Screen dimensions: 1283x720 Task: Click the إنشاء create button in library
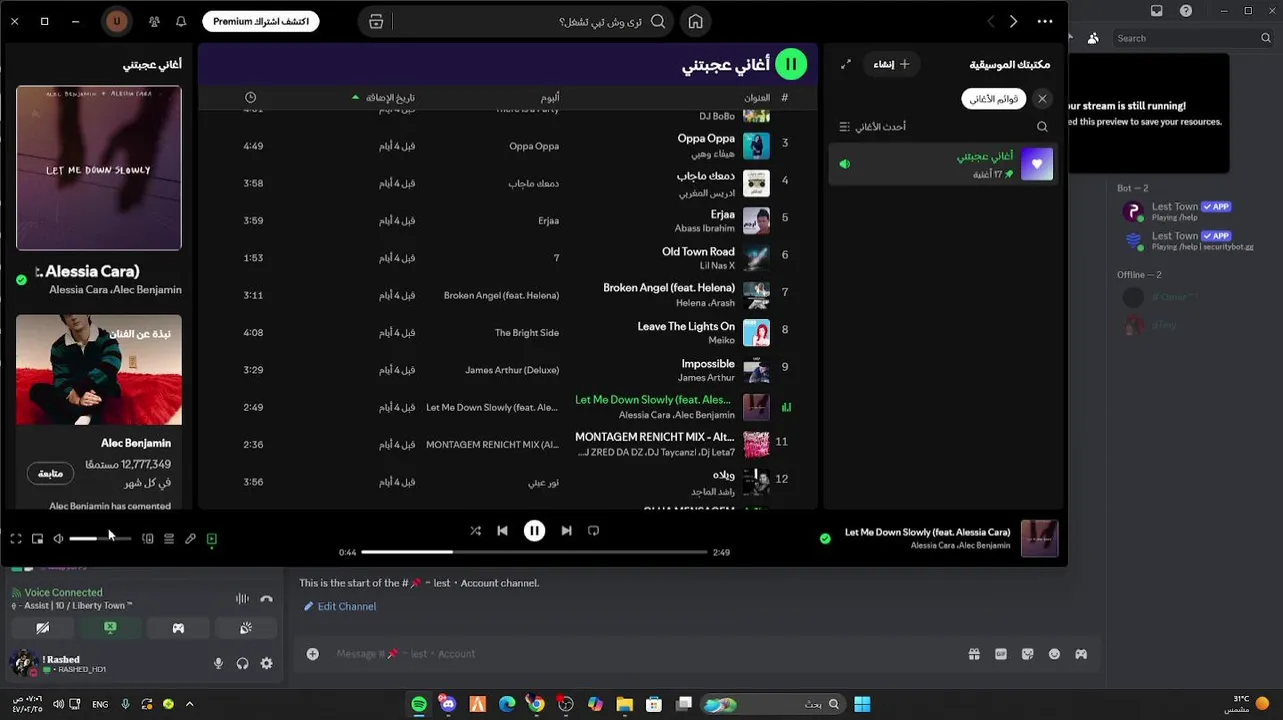point(891,64)
